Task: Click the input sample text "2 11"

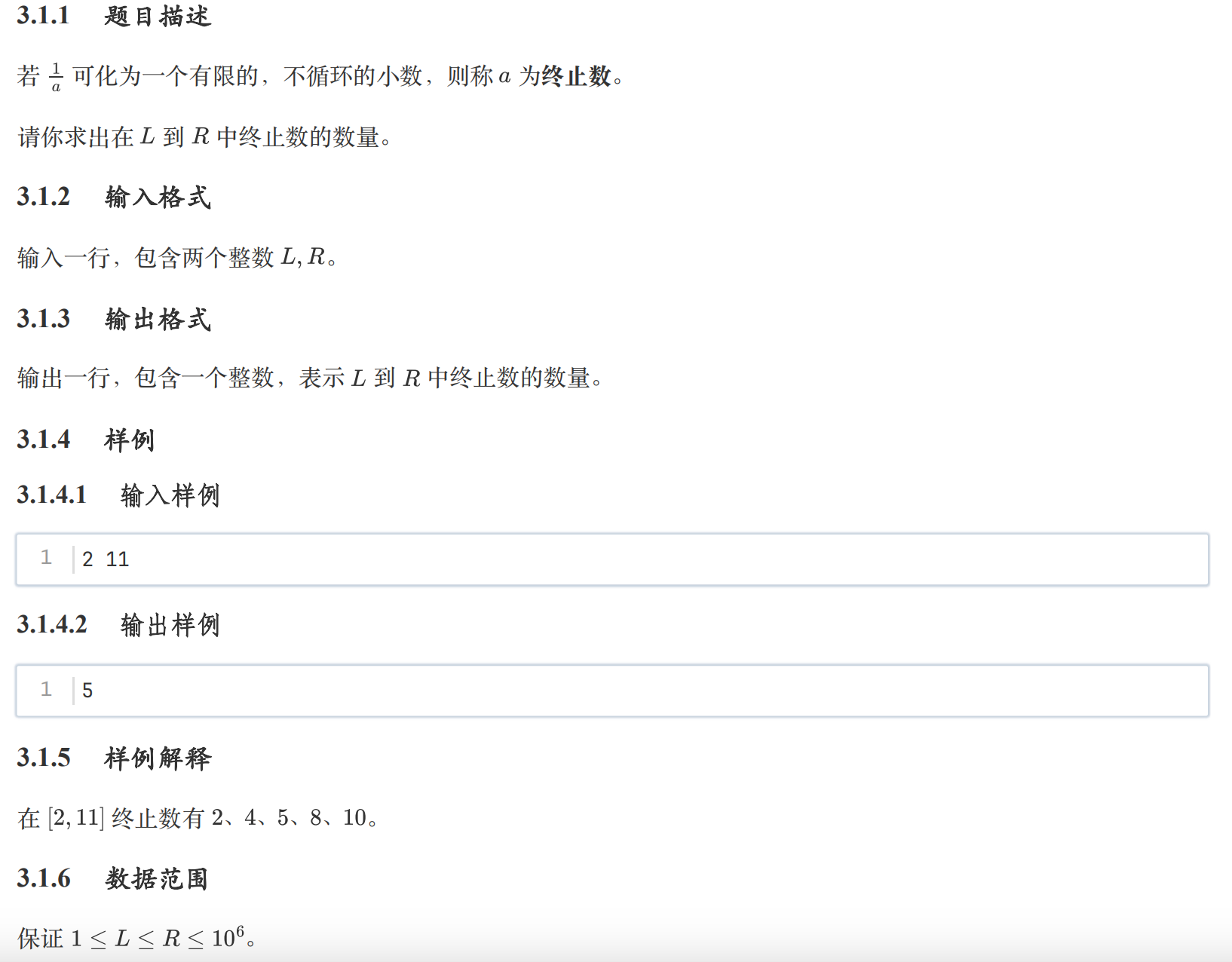Action: [106, 559]
